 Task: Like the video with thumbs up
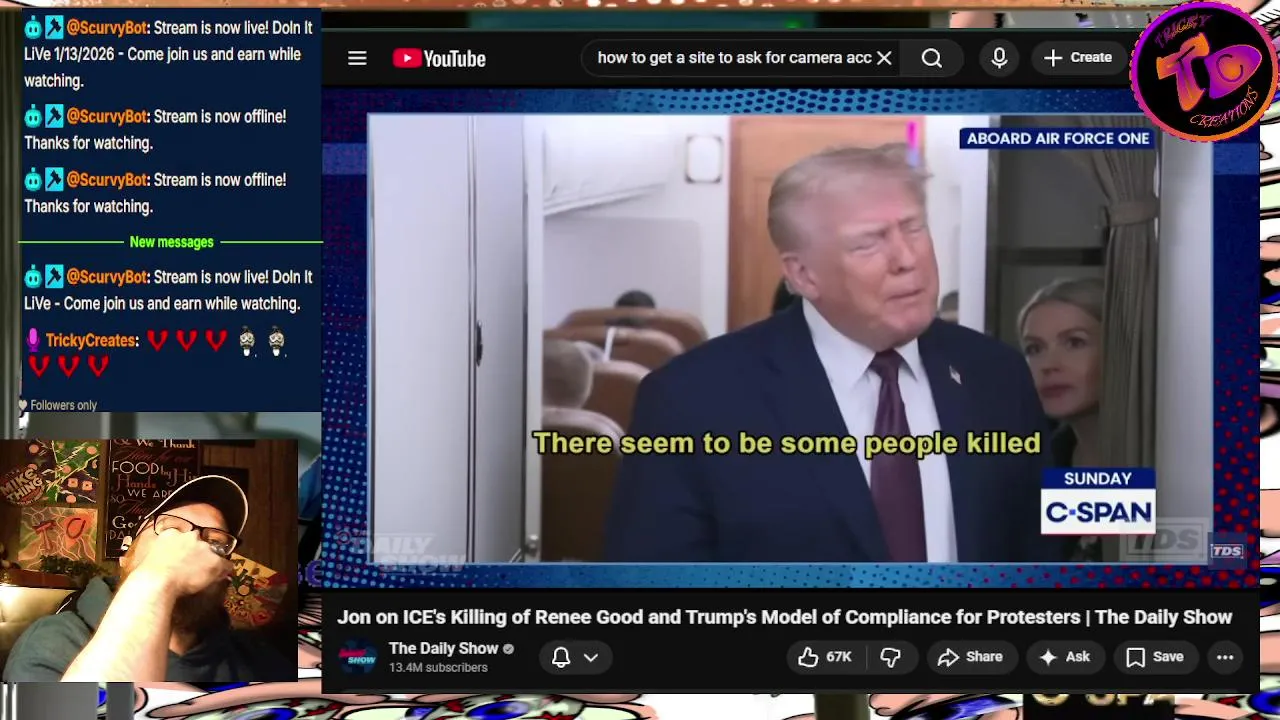[824, 657]
